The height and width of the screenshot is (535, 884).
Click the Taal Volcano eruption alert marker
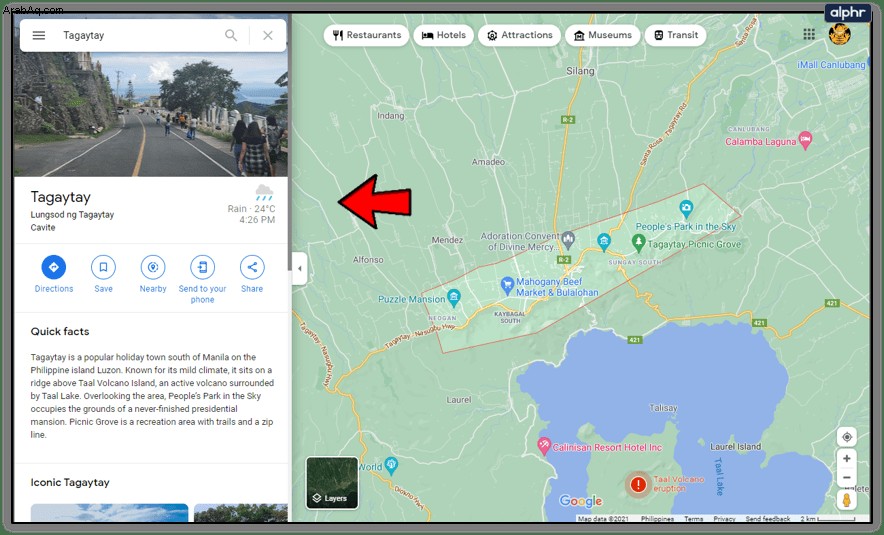638,484
